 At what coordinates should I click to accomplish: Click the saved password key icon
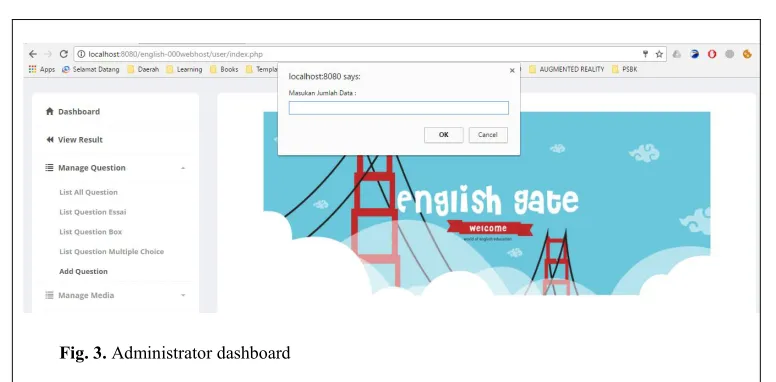tap(645, 54)
